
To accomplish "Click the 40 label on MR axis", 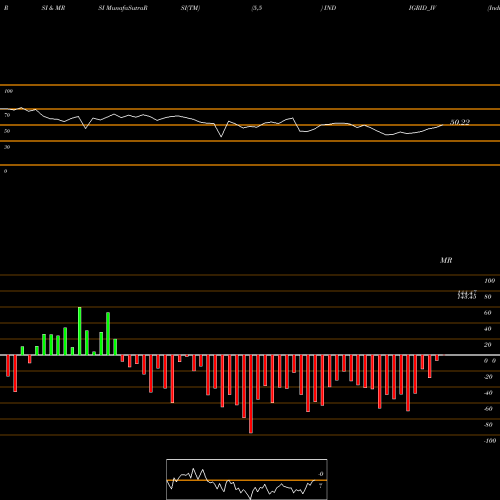I will (488, 329).
